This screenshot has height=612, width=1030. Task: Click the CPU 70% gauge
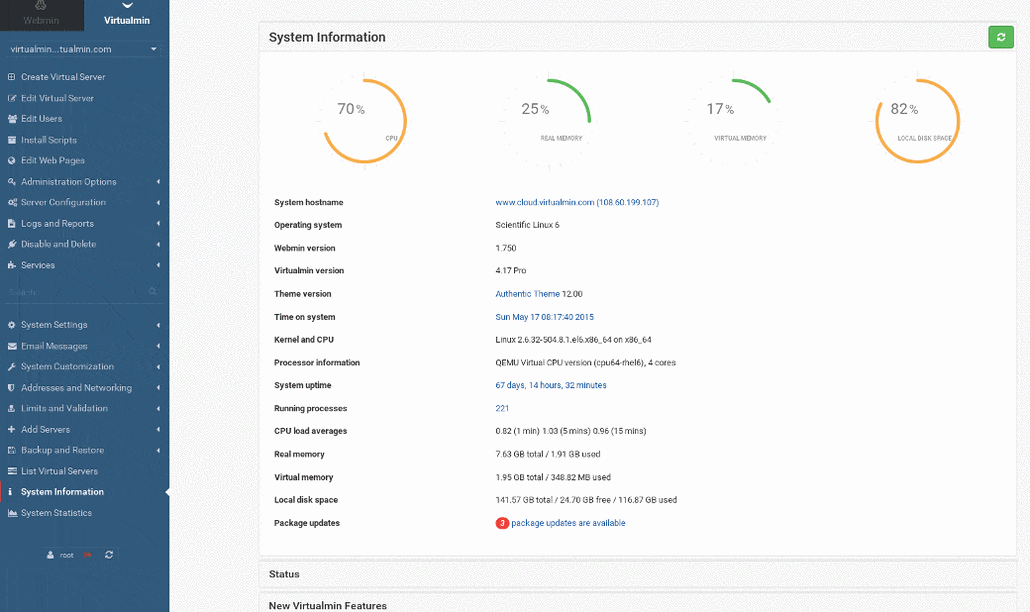point(365,121)
